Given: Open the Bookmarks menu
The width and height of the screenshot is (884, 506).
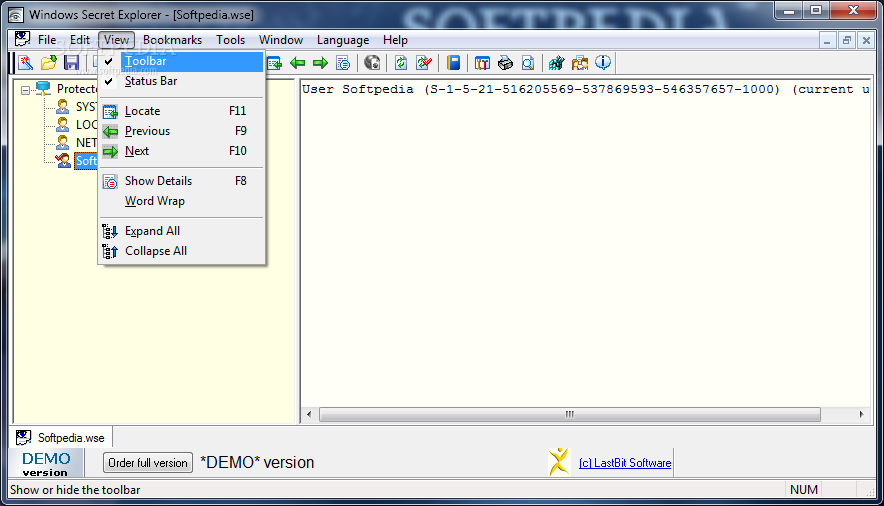Looking at the screenshot, I should coord(173,40).
